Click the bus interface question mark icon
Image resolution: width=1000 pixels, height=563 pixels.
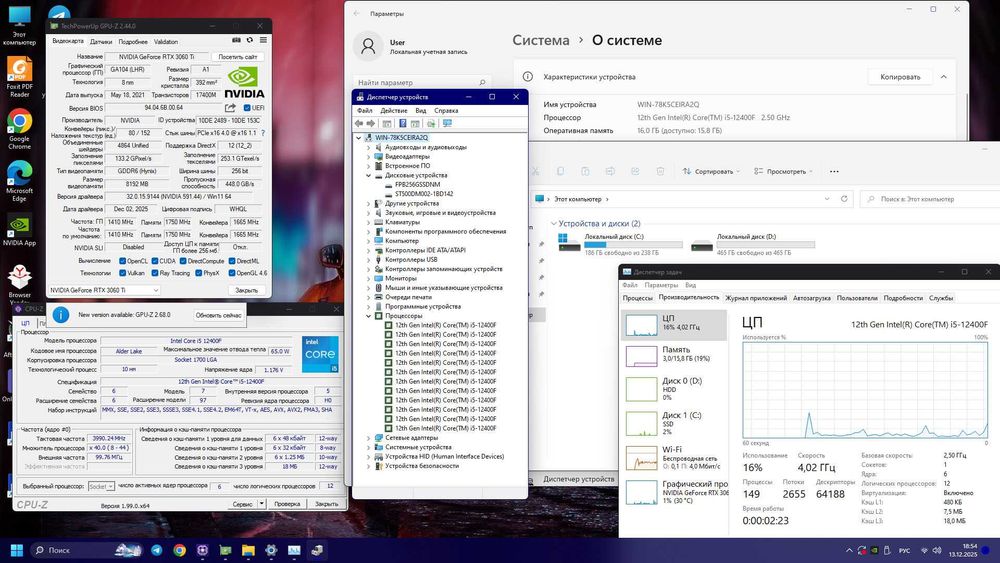click(x=264, y=132)
